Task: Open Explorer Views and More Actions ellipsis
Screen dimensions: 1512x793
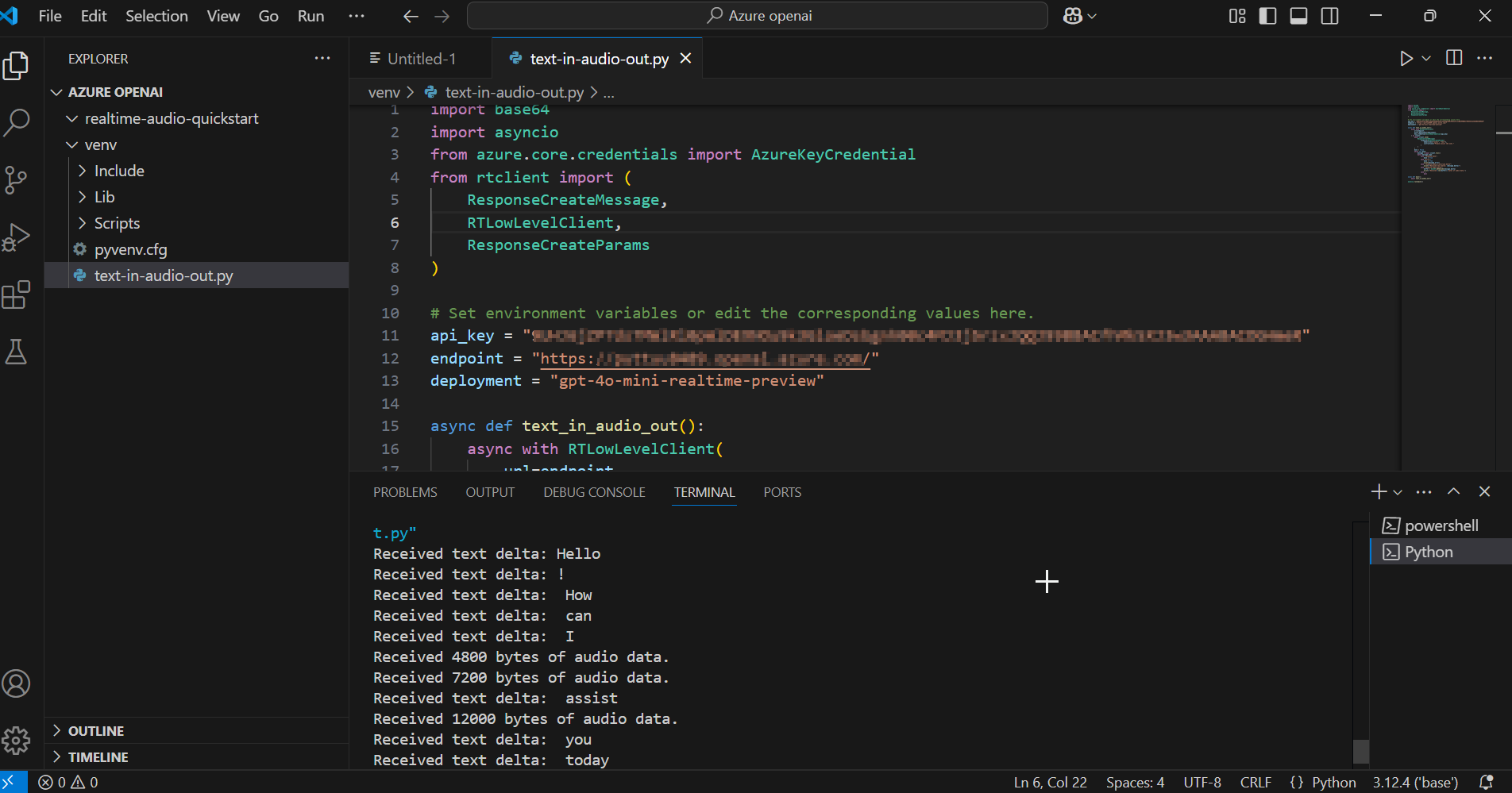Action: pyautogui.click(x=322, y=58)
